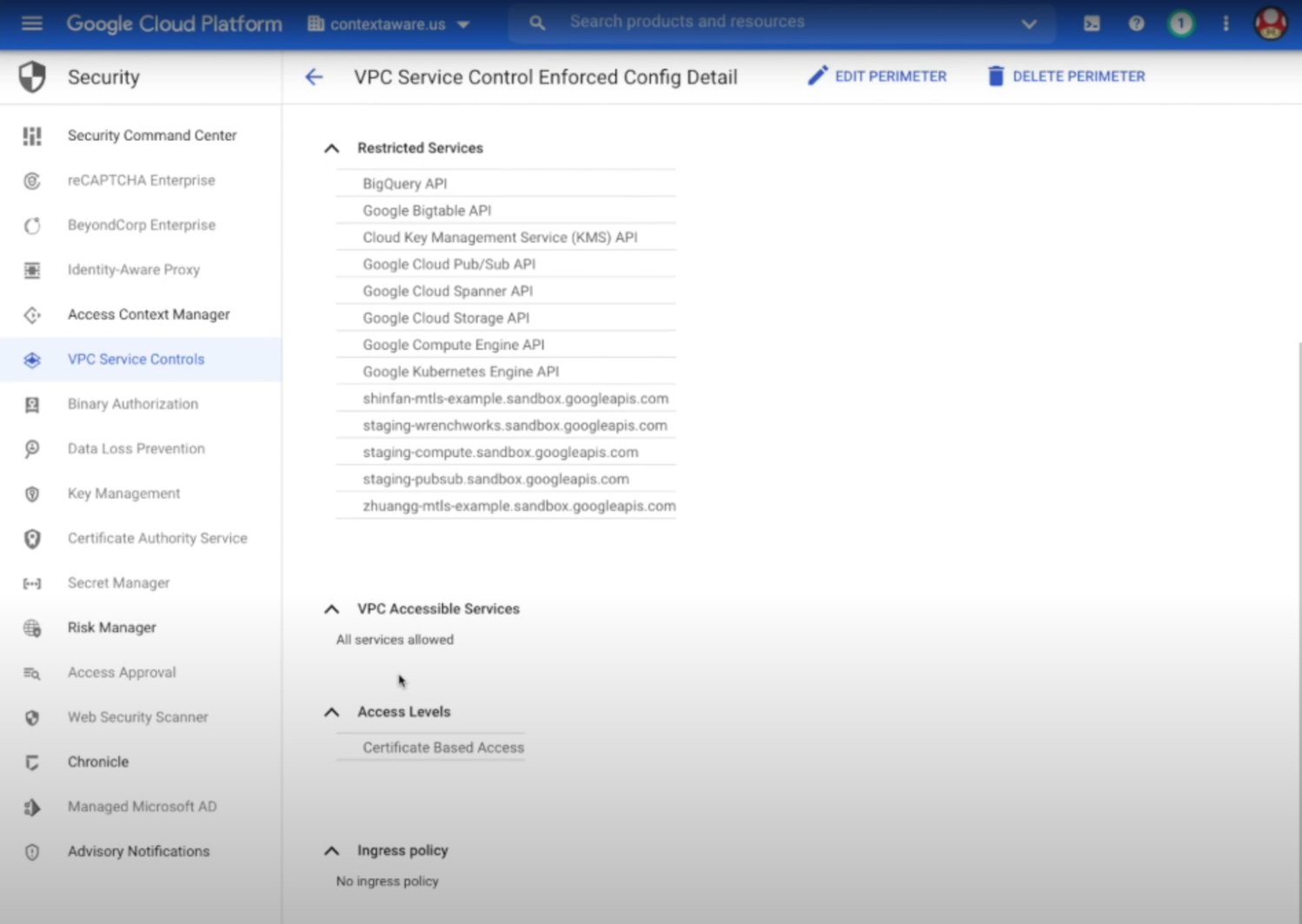Image resolution: width=1302 pixels, height=924 pixels.
Task: Click the Managed Microsoft AD icon
Action: pyautogui.click(x=32, y=808)
